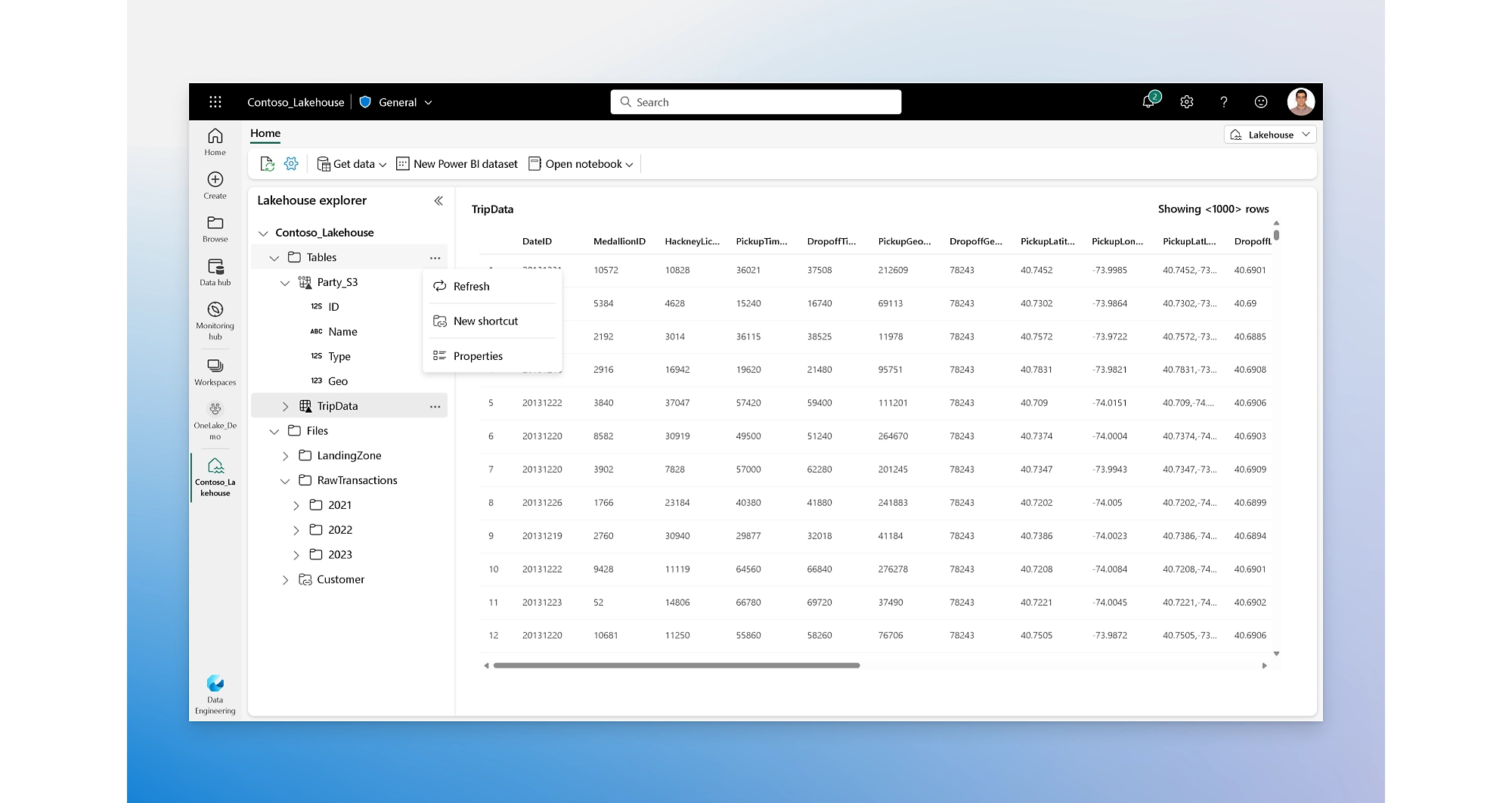Expand the 2022 folder
The width and height of the screenshot is (1512, 803).
point(296,530)
